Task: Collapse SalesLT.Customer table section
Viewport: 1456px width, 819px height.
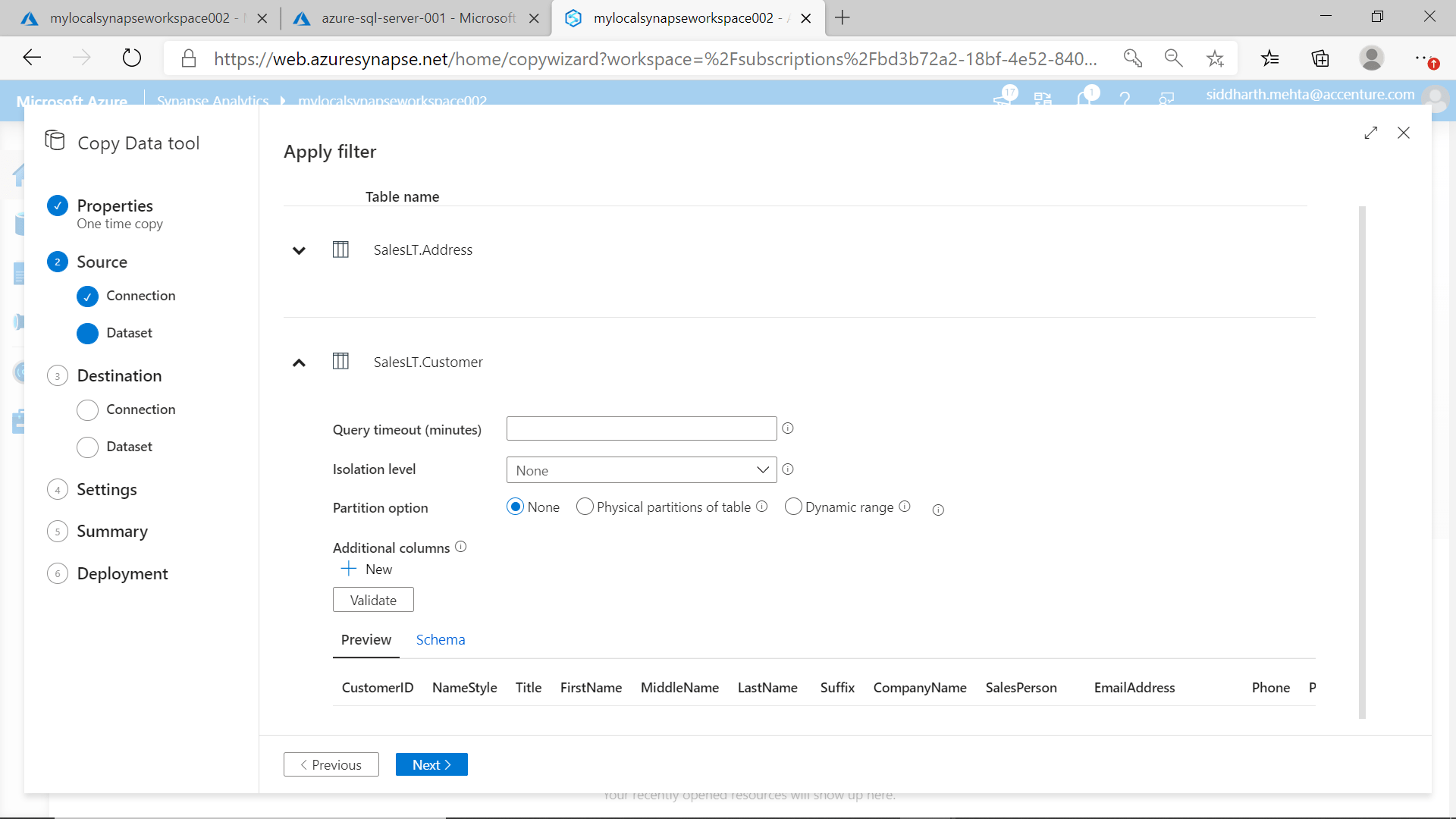Action: tap(299, 362)
